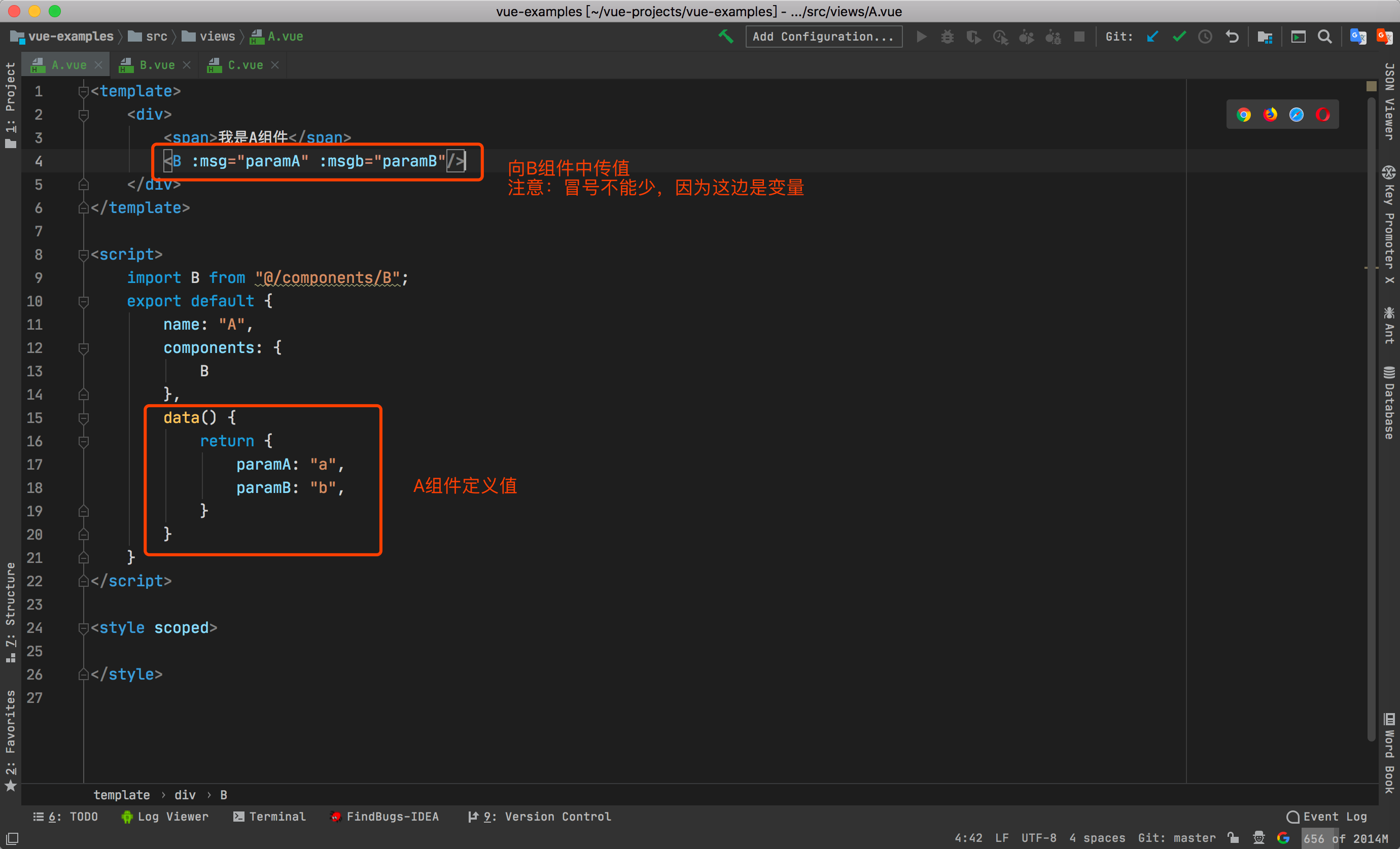Screen dimensions: 1400x849
Task: Open the 6: TODO tool window
Action: 65,816
